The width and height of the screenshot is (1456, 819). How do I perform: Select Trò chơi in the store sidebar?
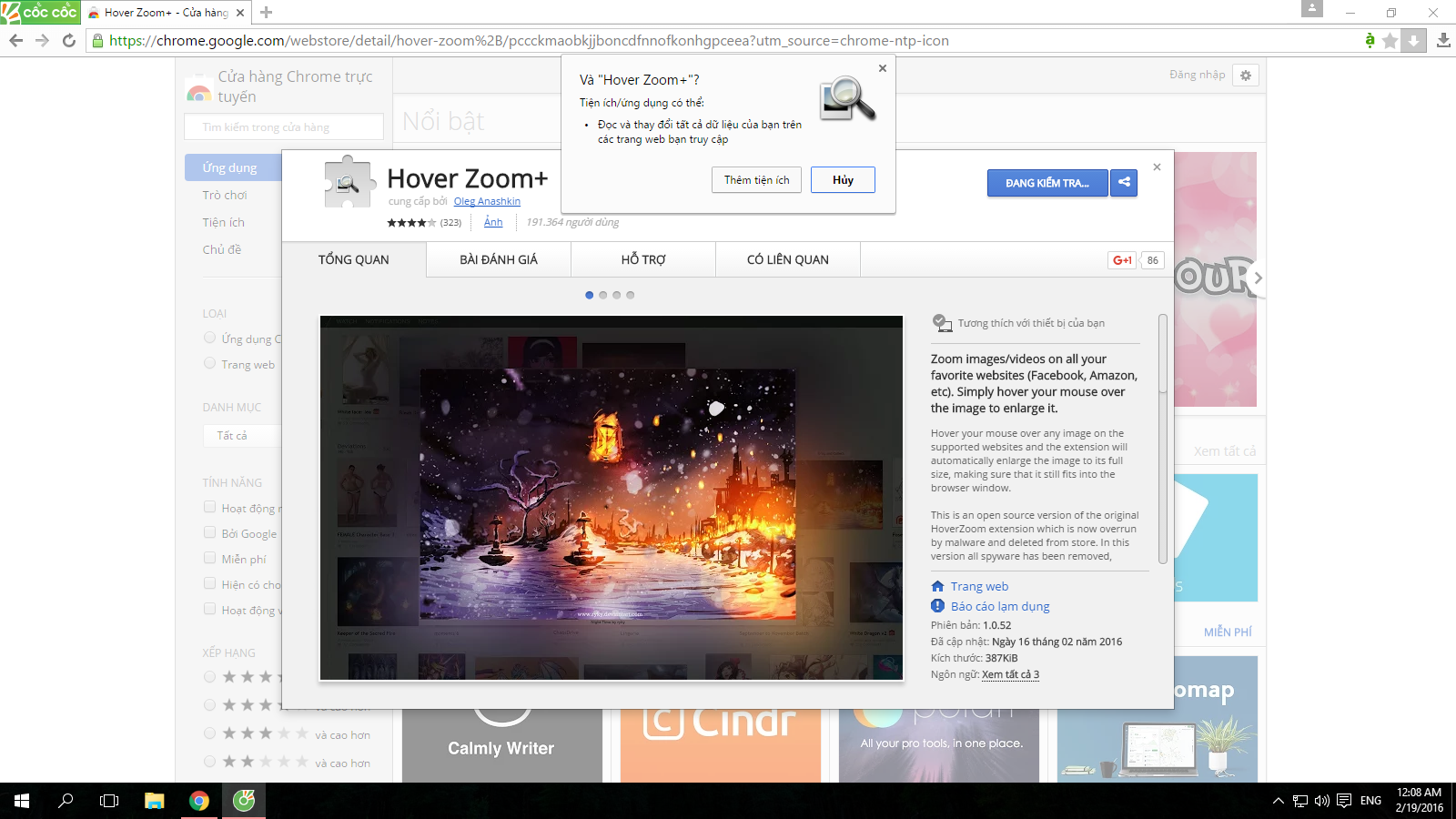pyautogui.click(x=225, y=195)
